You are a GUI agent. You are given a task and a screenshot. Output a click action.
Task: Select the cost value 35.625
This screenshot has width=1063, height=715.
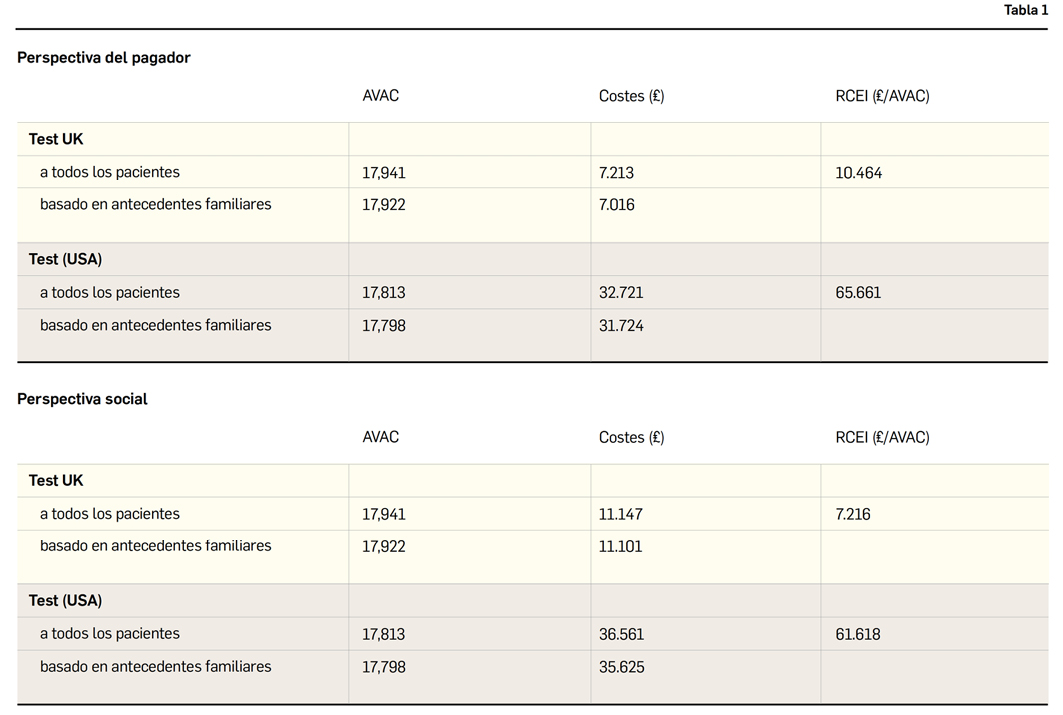click(621, 667)
